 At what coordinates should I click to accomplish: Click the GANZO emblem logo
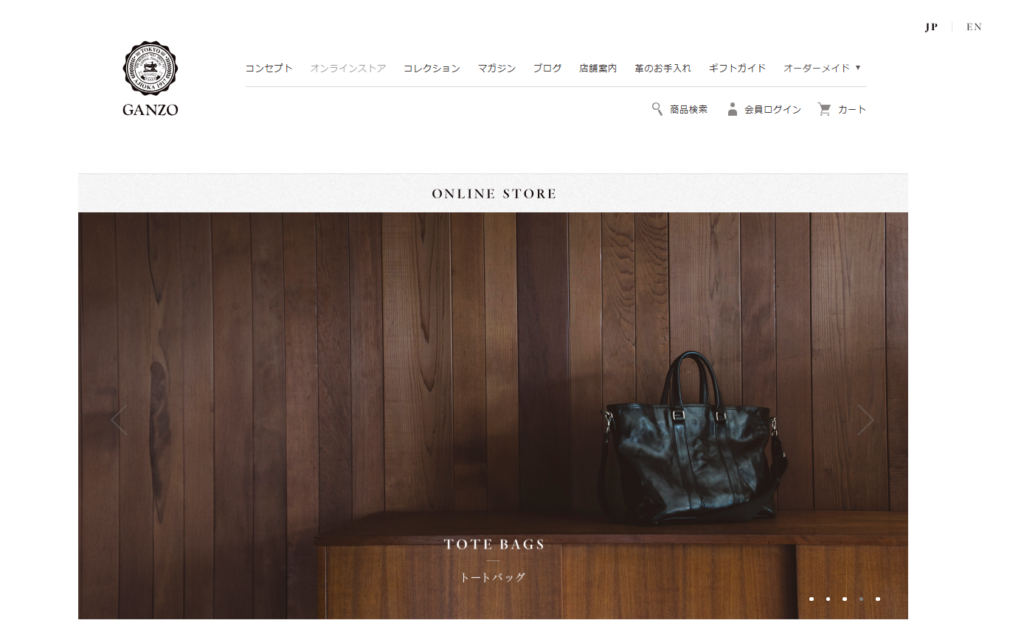coord(150,68)
